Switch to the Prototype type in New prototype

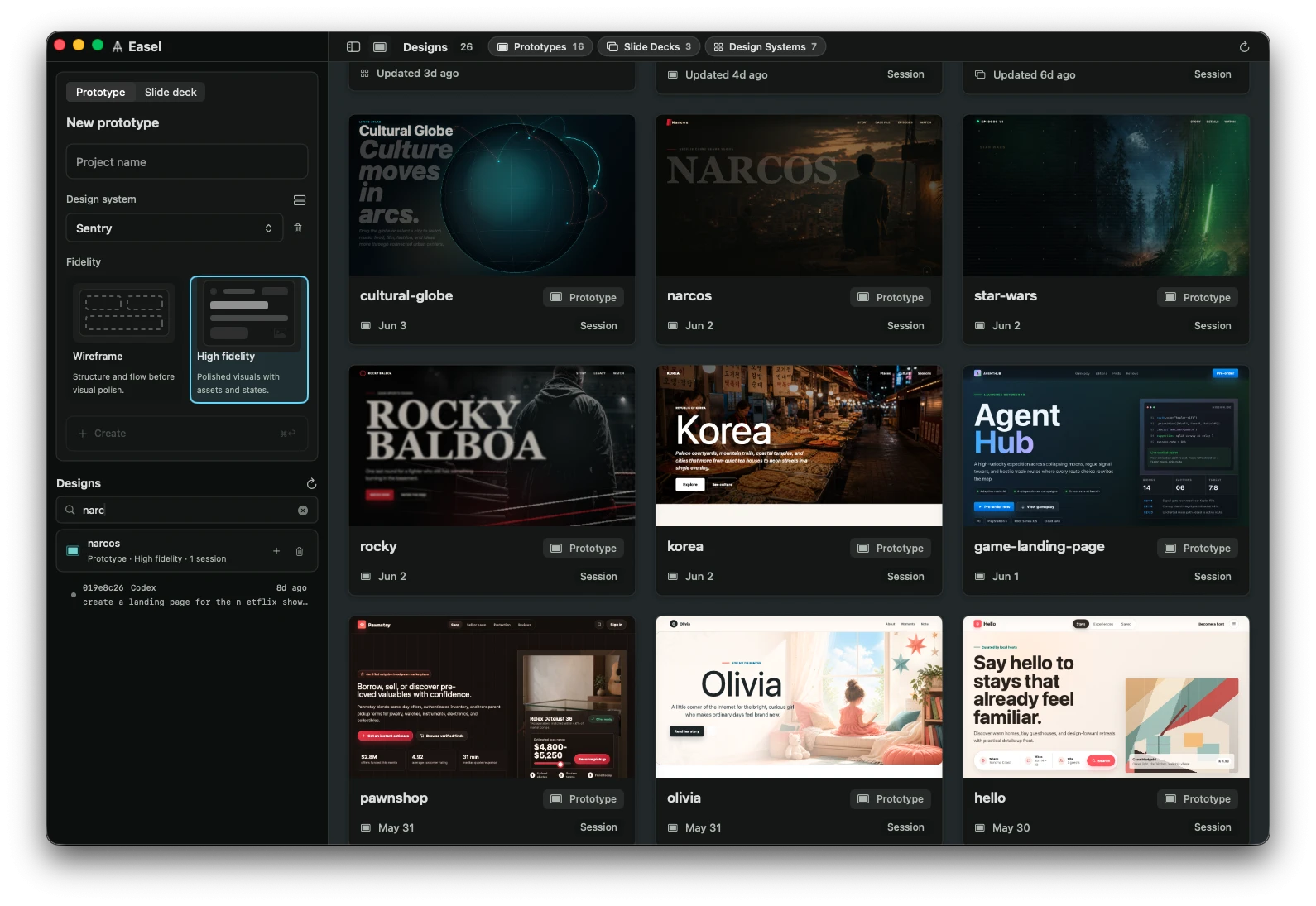pos(101,92)
